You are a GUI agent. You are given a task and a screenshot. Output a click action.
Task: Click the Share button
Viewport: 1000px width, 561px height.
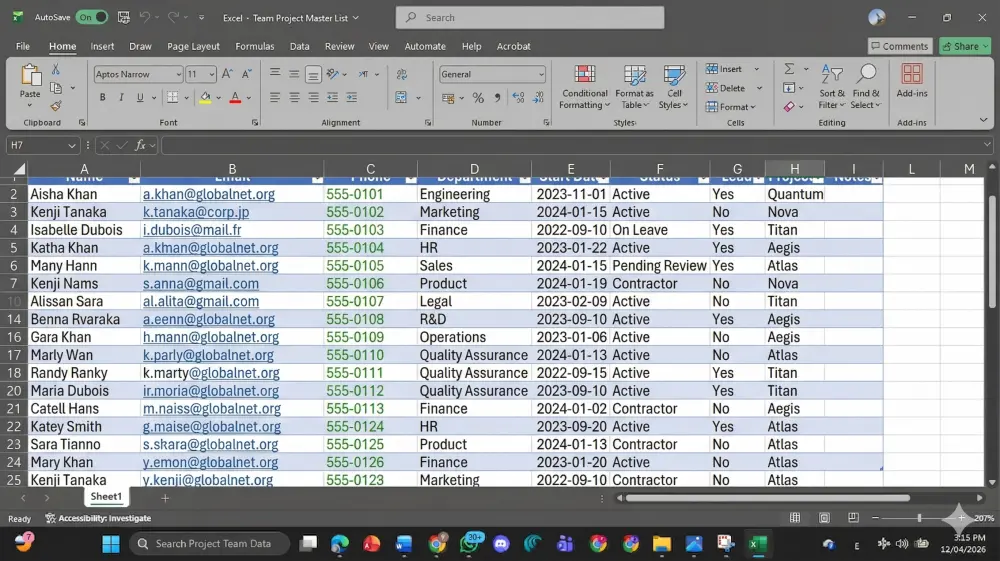[x=965, y=46]
